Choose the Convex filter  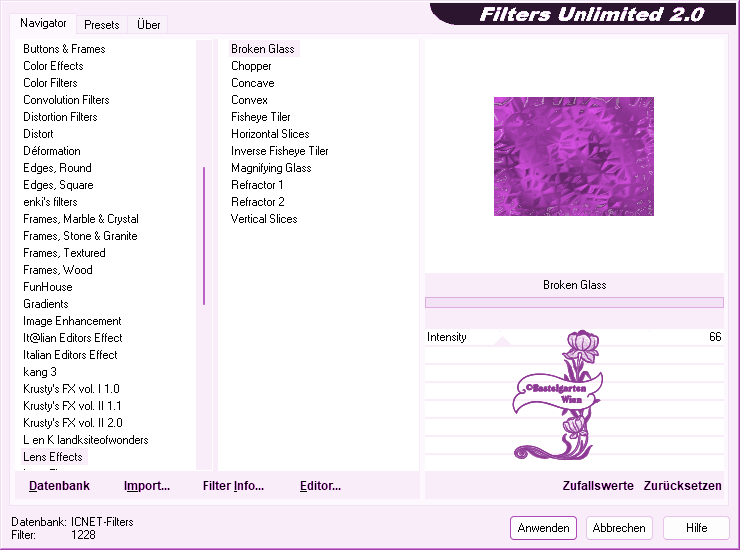pos(249,100)
